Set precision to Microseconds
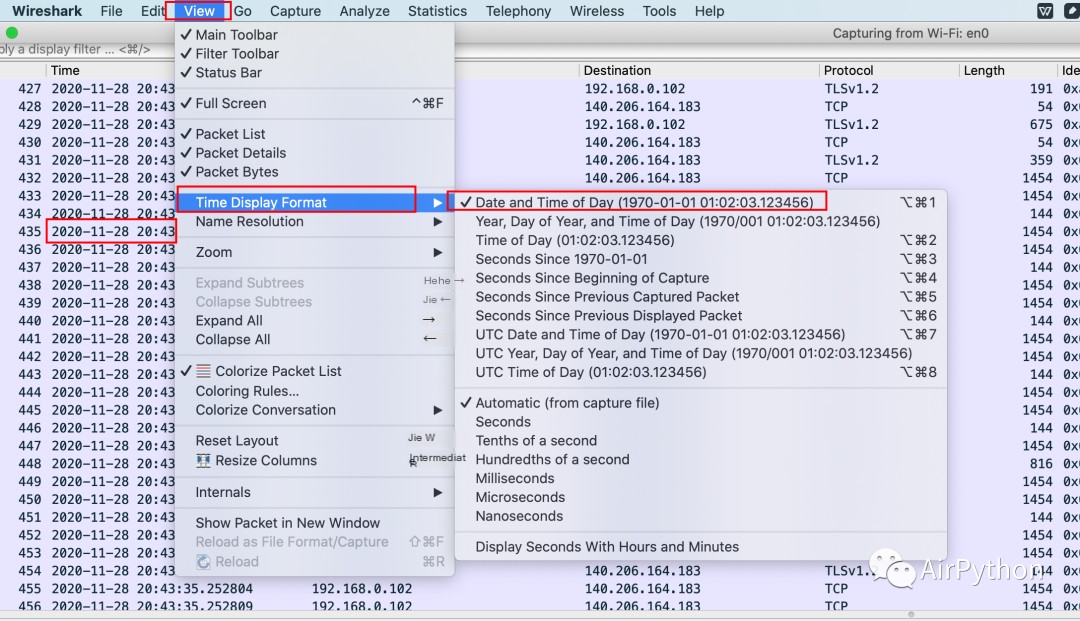This screenshot has width=1080, height=621. pos(700,497)
